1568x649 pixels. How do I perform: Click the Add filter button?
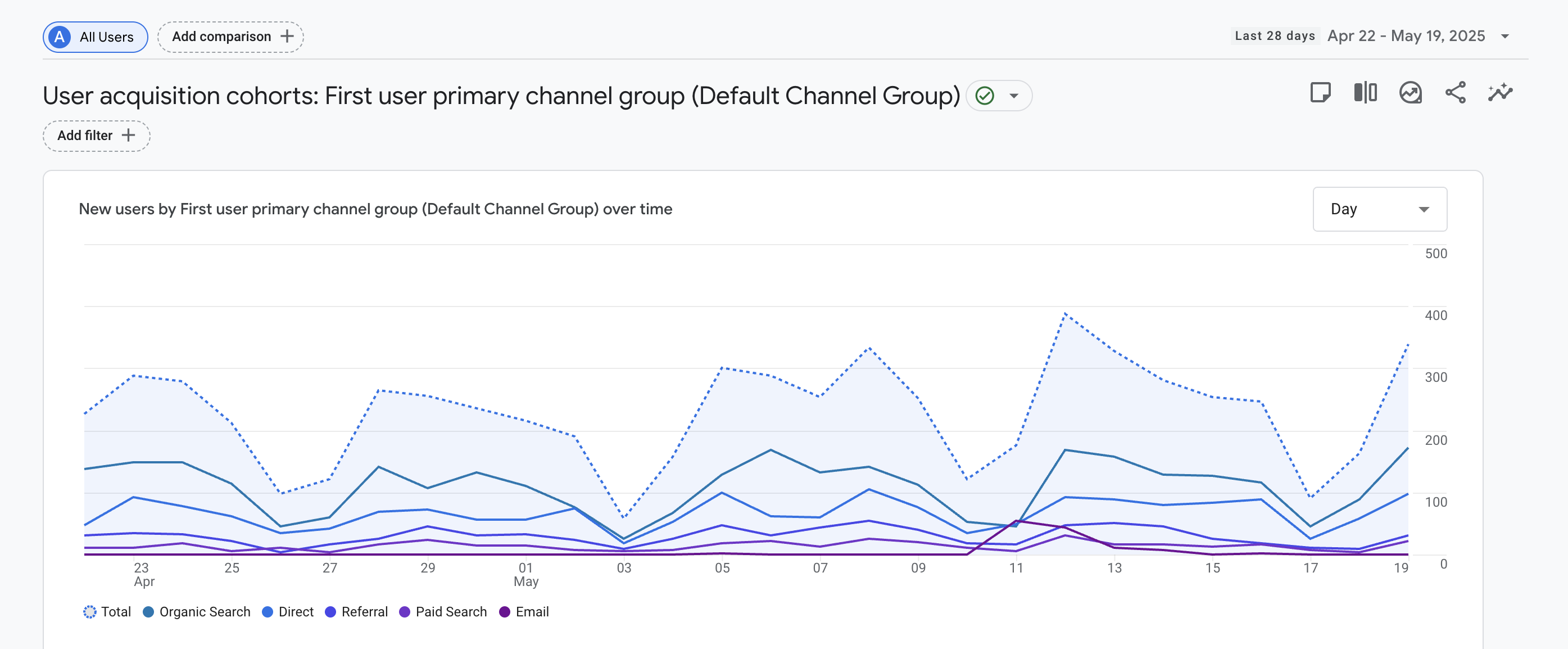point(96,136)
